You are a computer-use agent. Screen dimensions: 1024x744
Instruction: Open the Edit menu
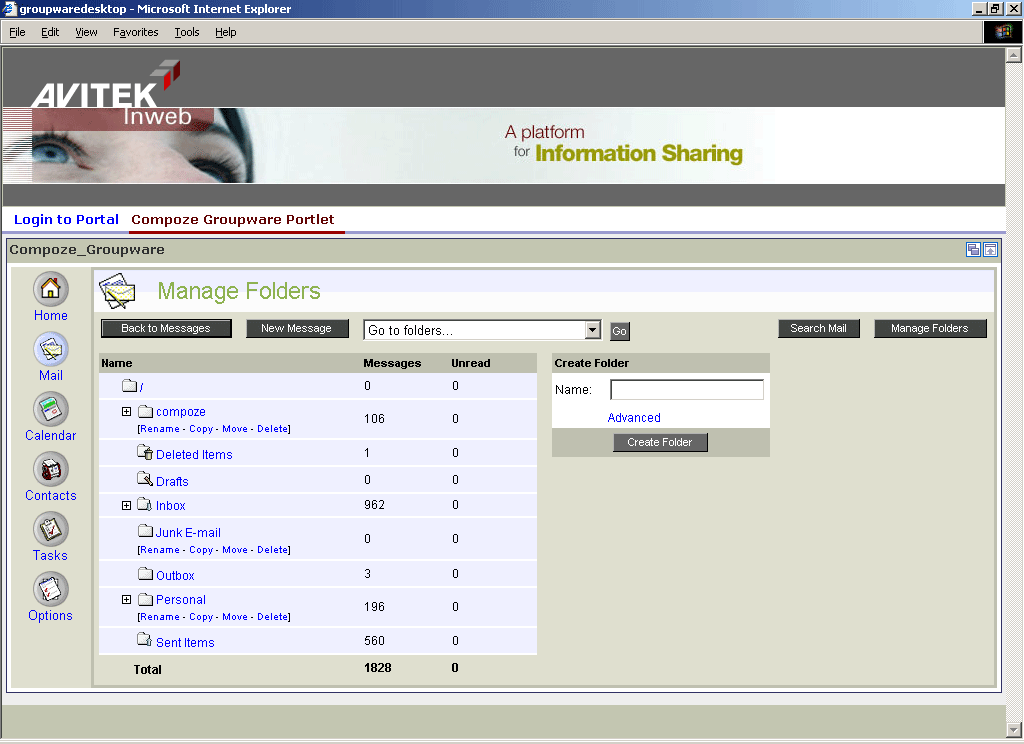pos(50,32)
